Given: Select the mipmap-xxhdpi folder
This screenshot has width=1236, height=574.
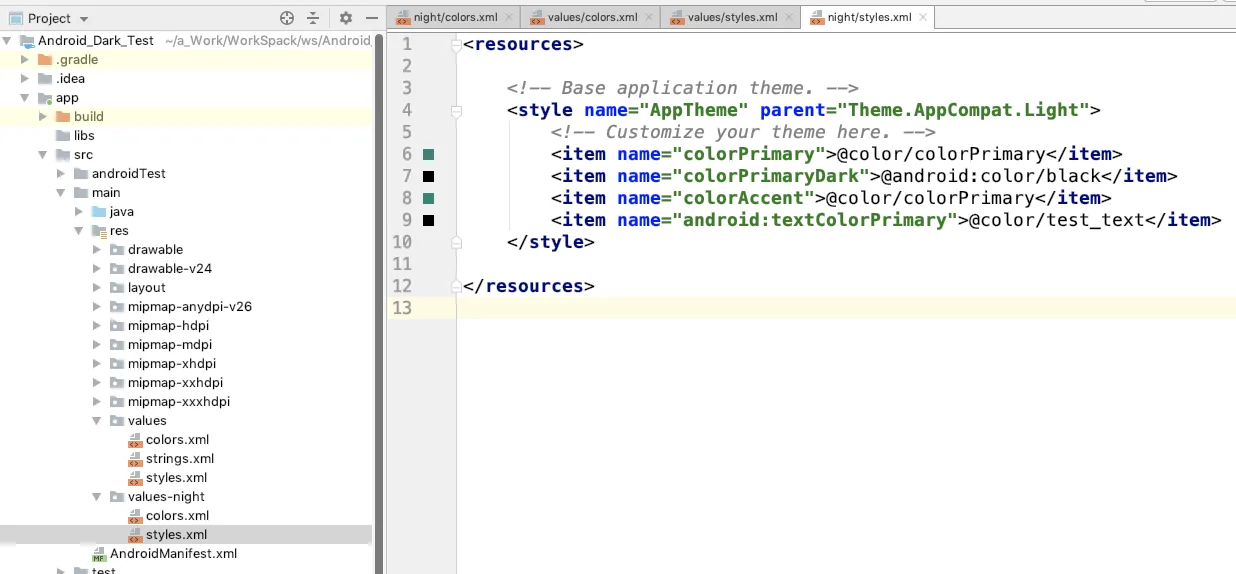Looking at the screenshot, I should coord(175,383).
